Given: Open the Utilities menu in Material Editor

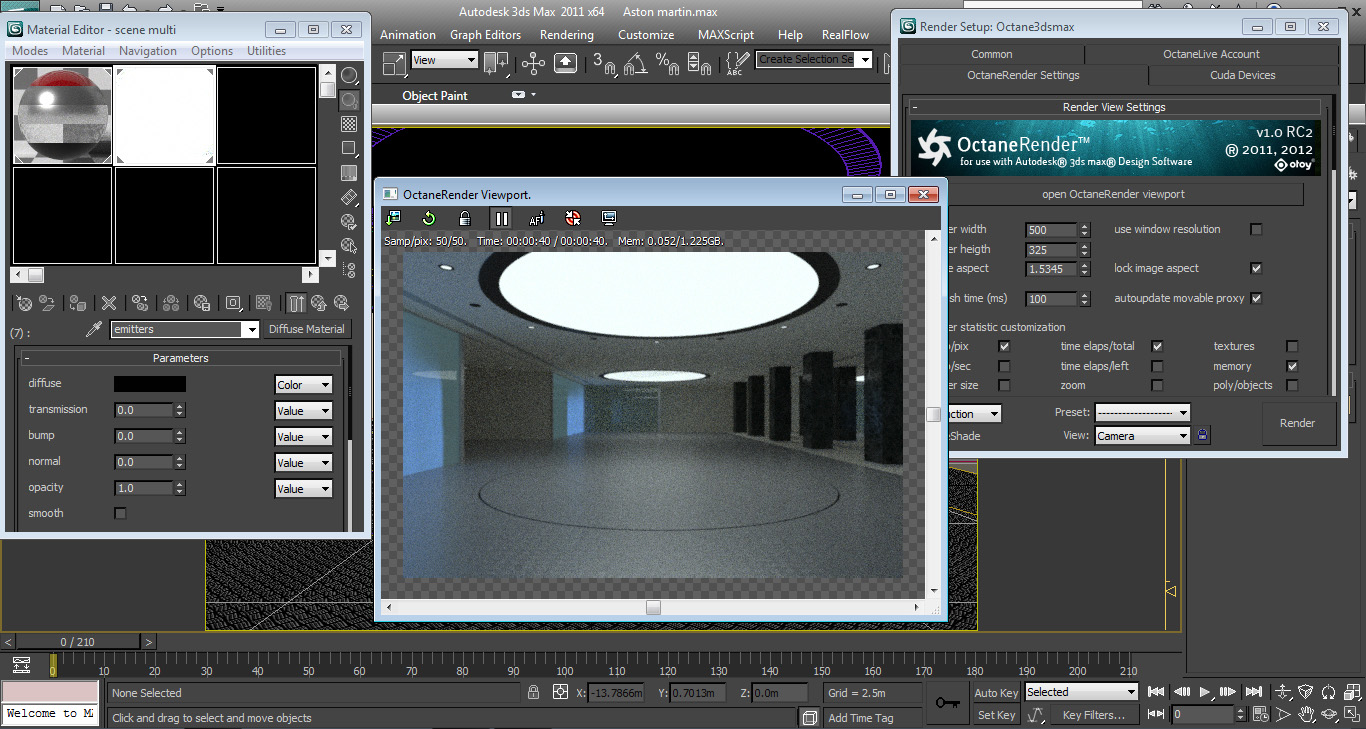Looking at the screenshot, I should [267, 51].
